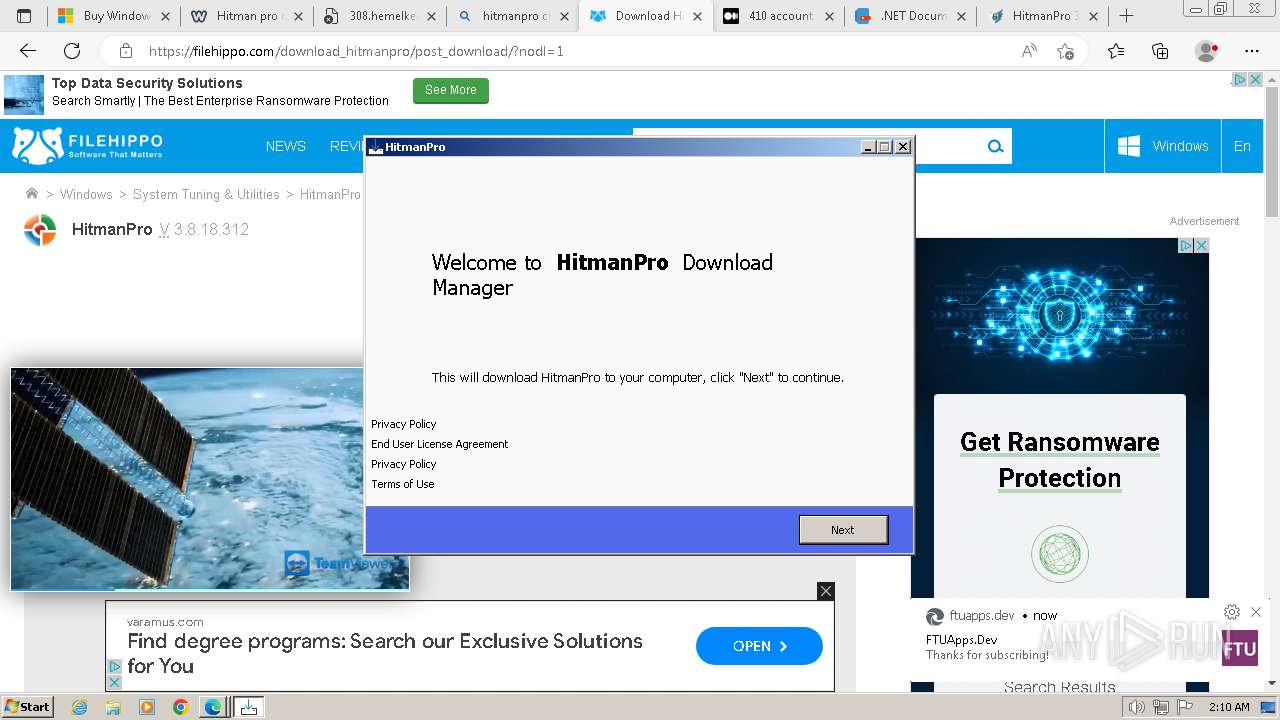Open tab actions menu icon
1280x720 pixels.
coord(24,16)
